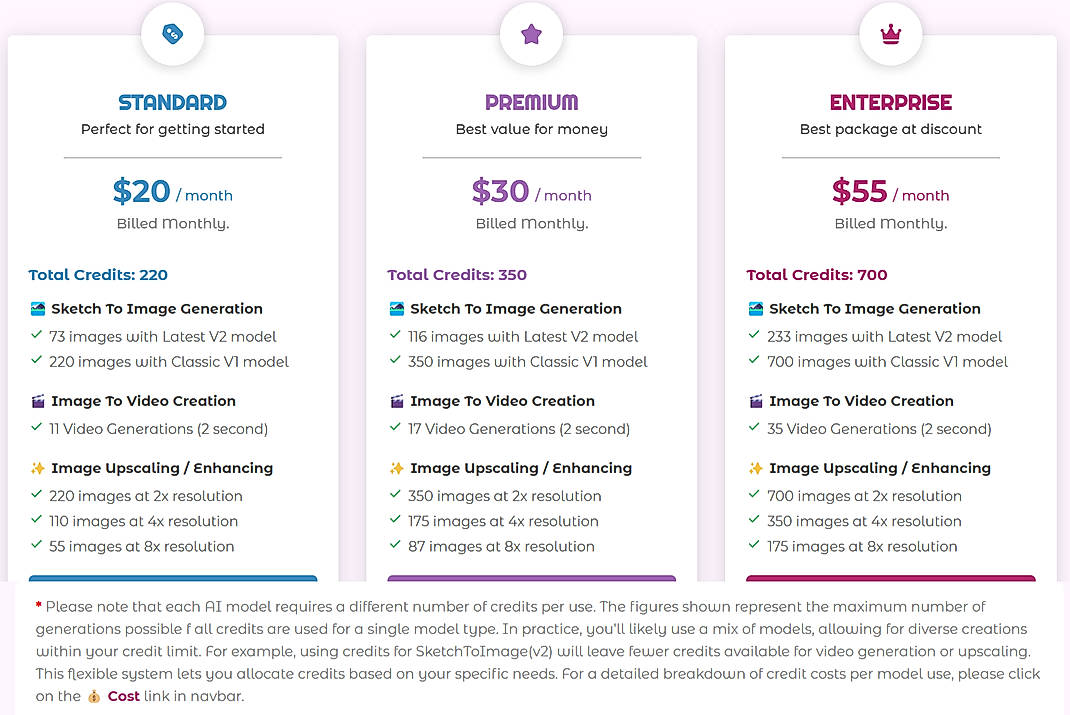Image resolution: width=1070 pixels, height=715 pixels.
Task: Select the purple star icon above Premium plan
Action: point(531,33)
